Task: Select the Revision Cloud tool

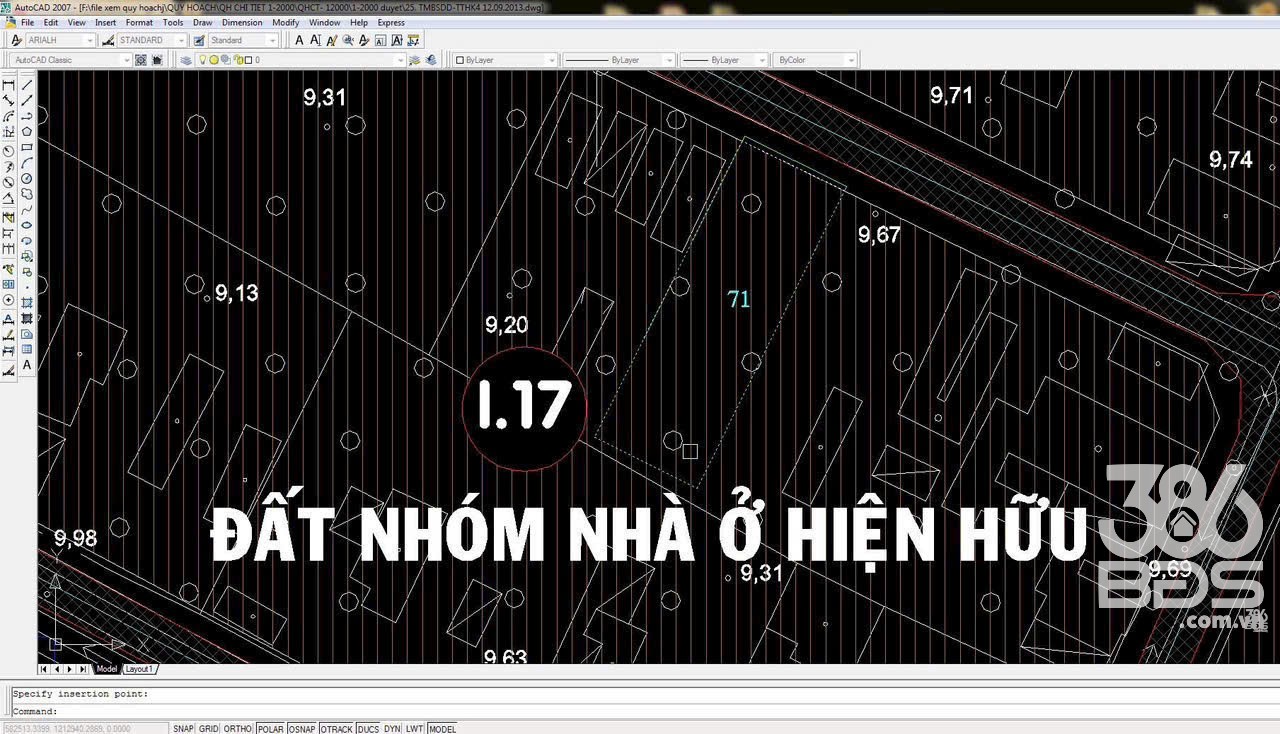Action: (27, 194)
